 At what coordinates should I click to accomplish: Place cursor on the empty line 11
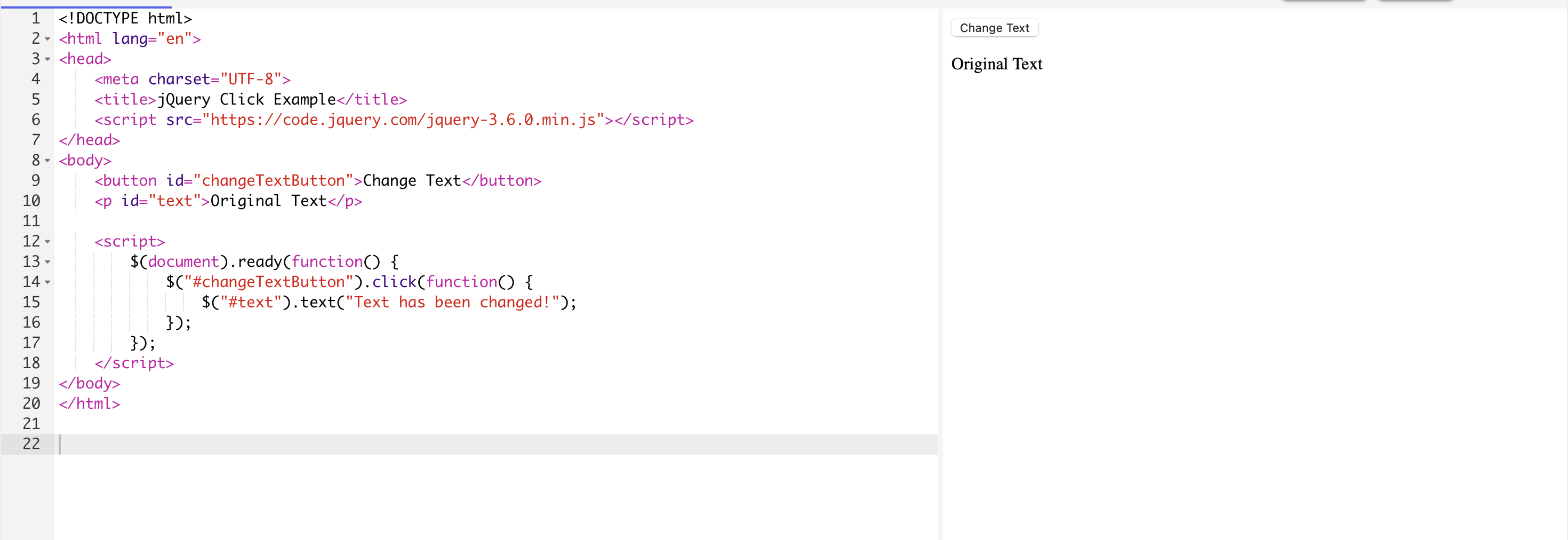[182, 221]
